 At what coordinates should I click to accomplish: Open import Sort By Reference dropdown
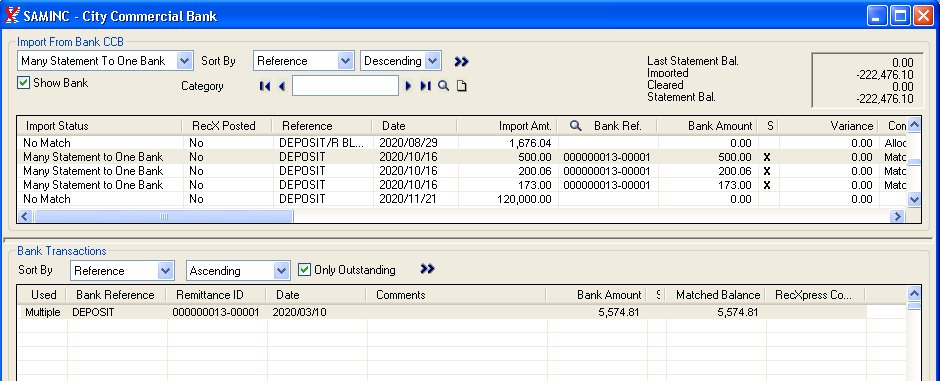[346, 61]
